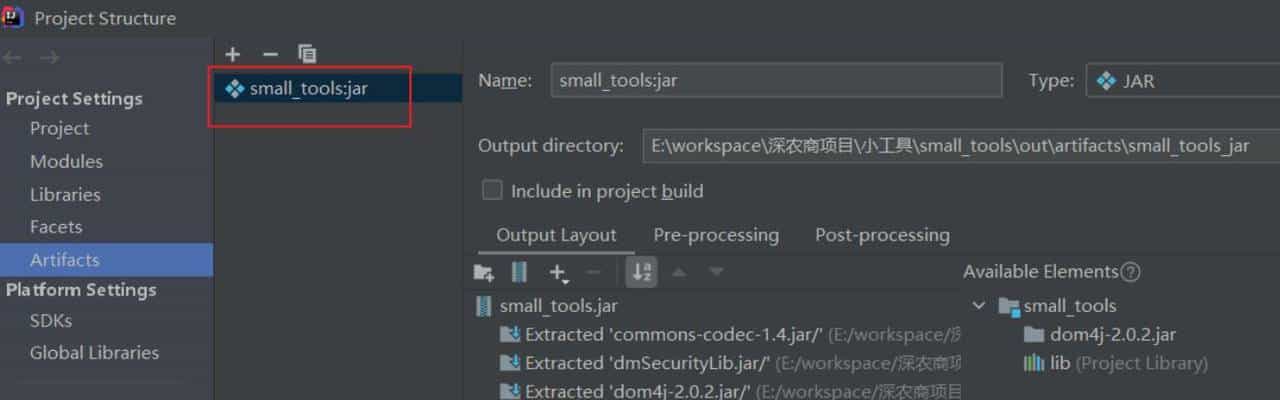Switch to the Pre-processing tab

point(716,235)
